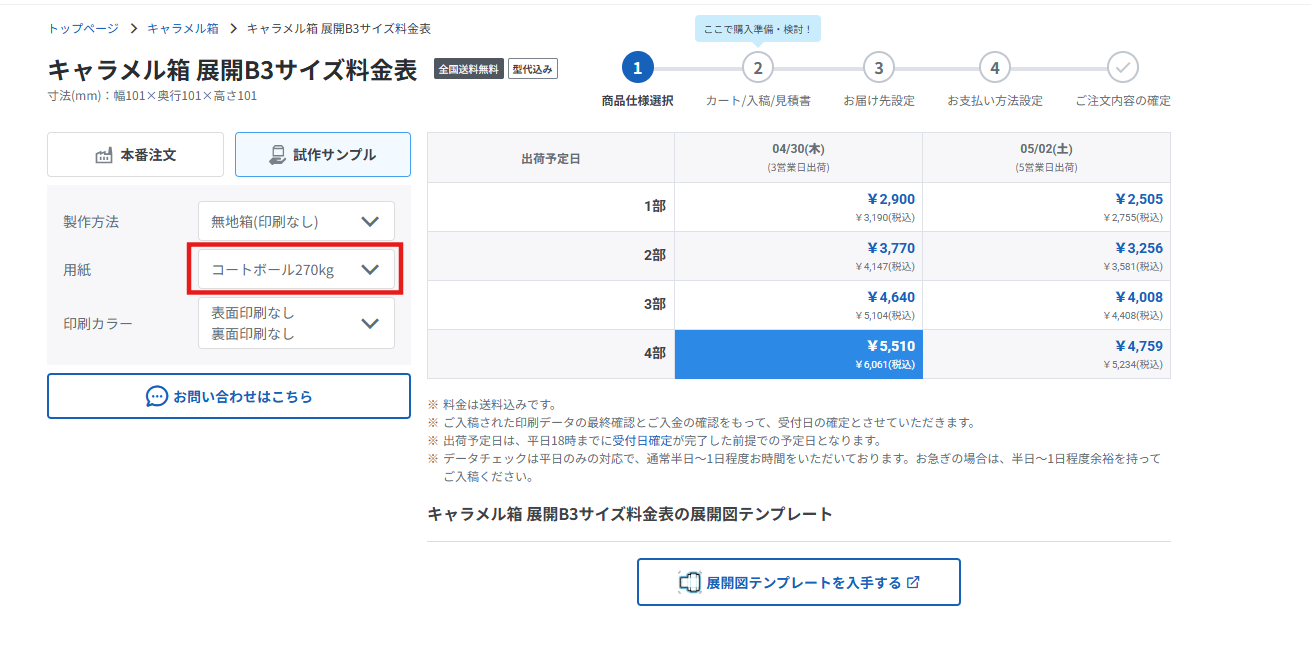The width and height of the screenshot is (1311, 645).
Task: Click the ここで購入準備・検討! tooltip bubble
Action: click(x=758, y=29)
